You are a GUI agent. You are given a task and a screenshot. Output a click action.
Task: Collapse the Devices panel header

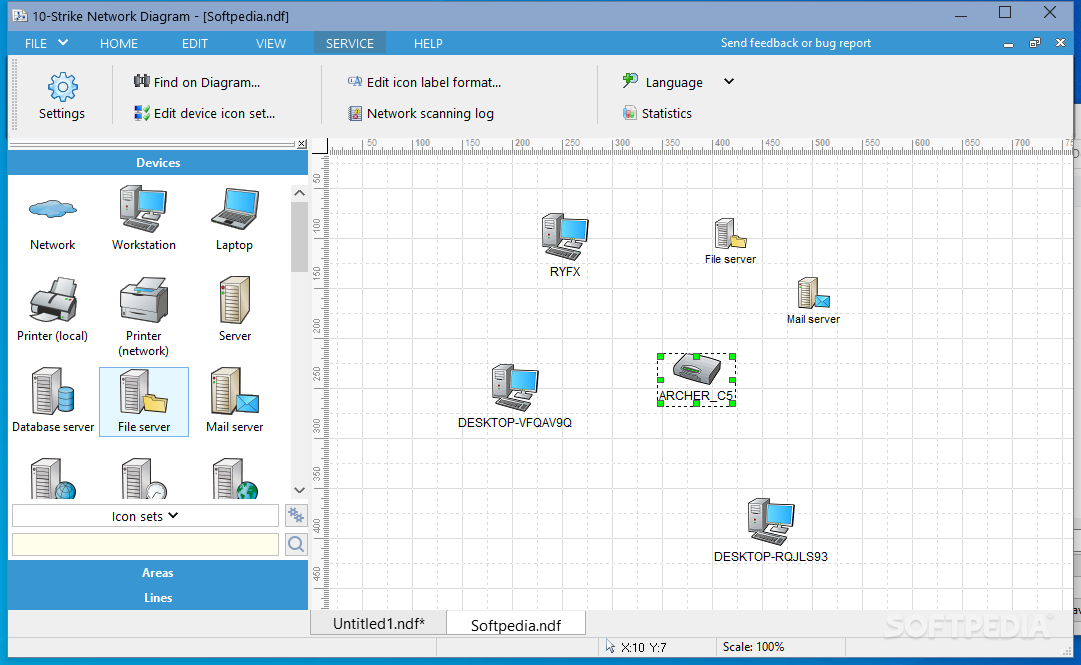click(158, 163)
